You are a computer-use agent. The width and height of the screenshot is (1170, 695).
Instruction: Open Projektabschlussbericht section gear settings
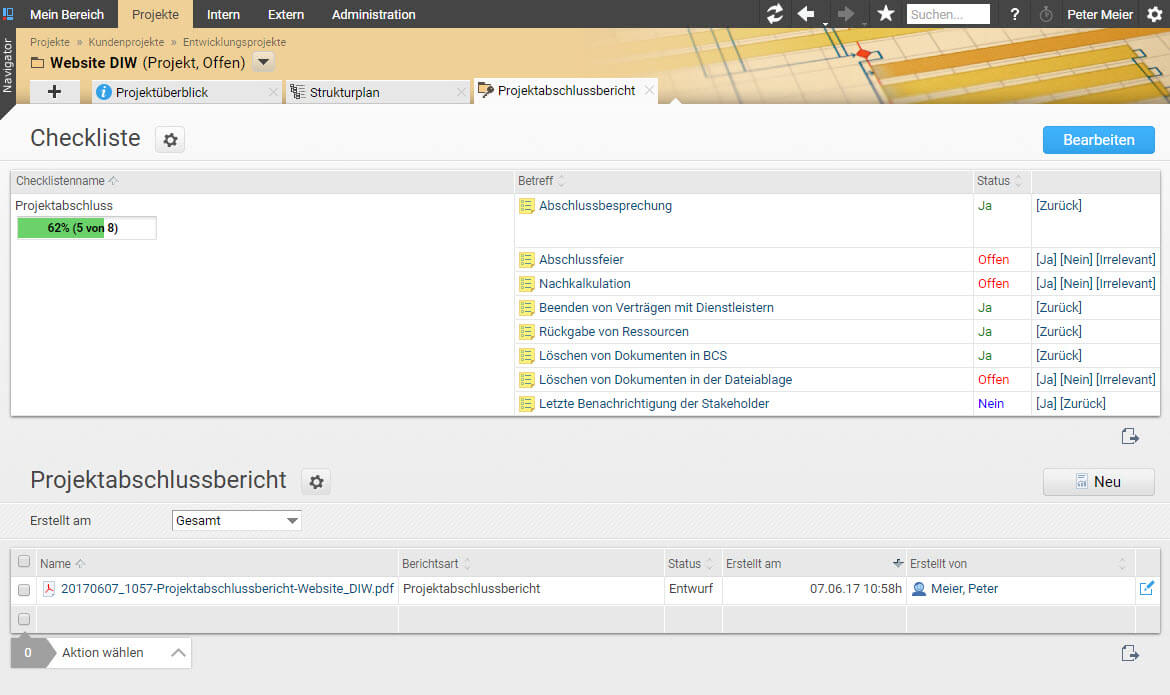pos(316,482)
